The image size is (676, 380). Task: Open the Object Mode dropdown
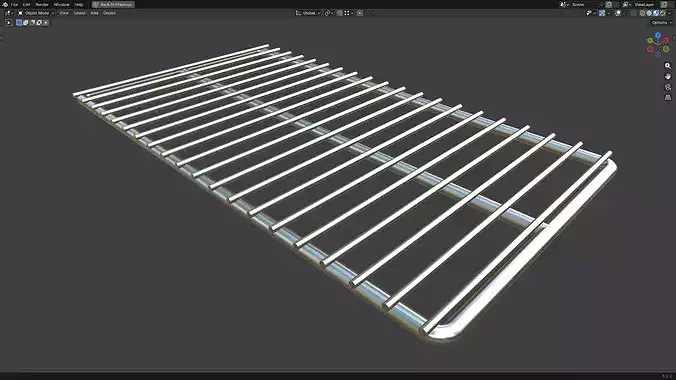(36, 13)
